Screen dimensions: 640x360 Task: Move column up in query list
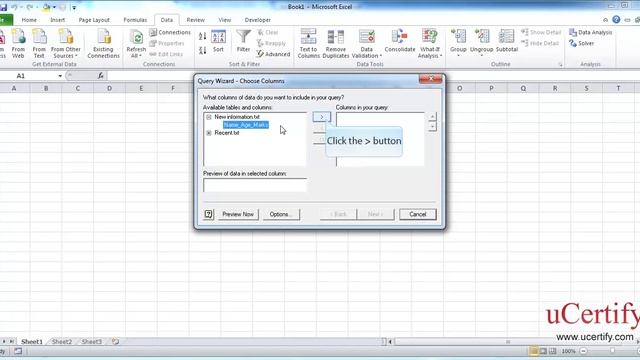point(432,117)
